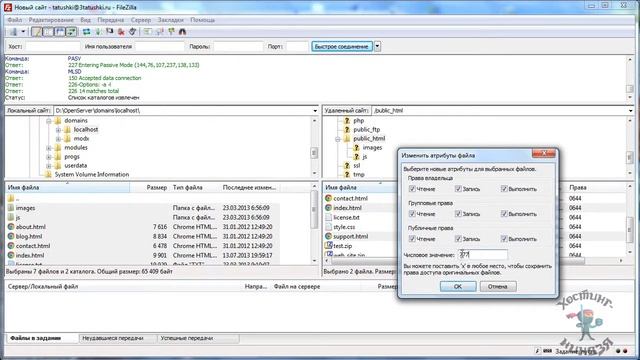Open the Файл menu
The width and height of the screenshot is (640, 360).
(15, 20)
